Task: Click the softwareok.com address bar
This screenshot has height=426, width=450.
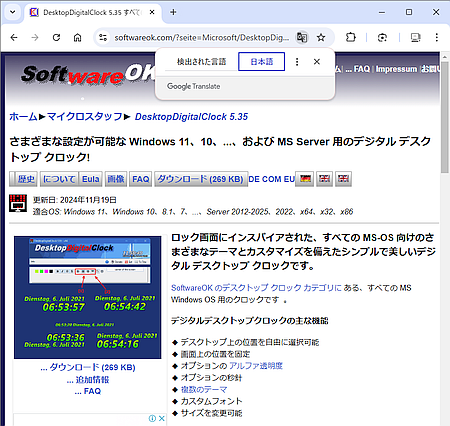Action: point(201,38)
